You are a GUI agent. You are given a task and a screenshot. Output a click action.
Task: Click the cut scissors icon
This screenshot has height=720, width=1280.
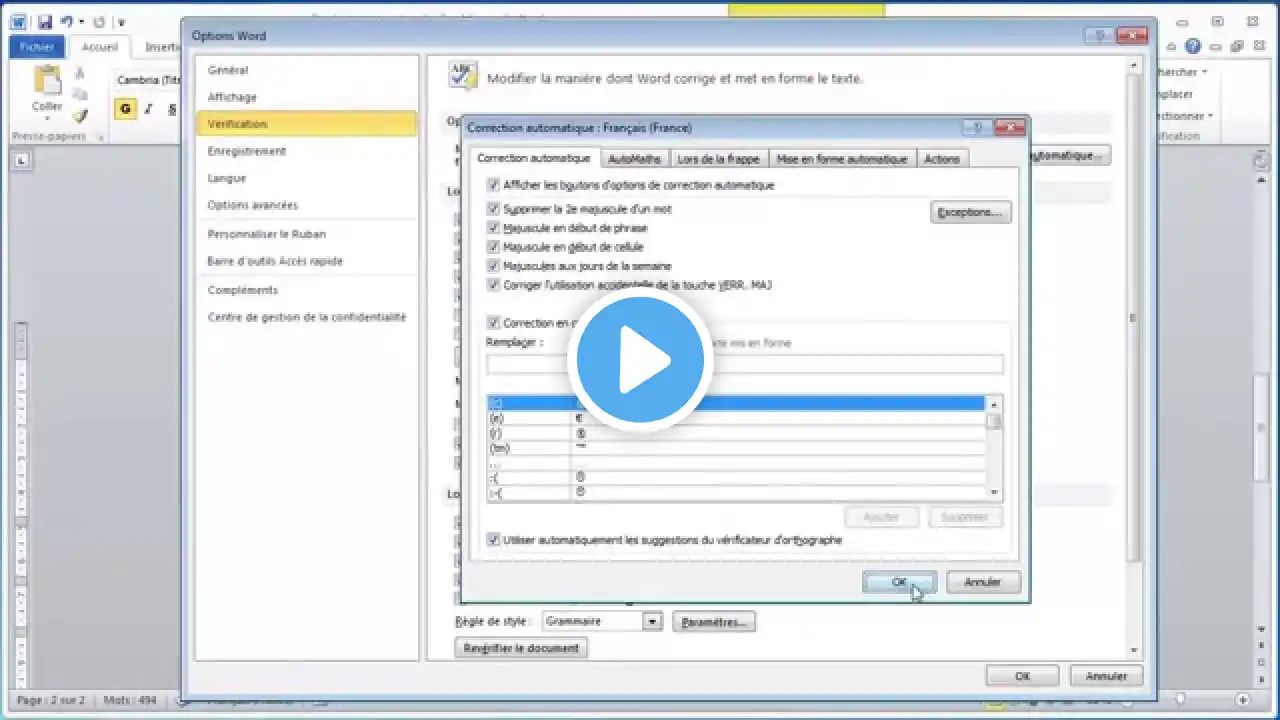tap(80, 73)
